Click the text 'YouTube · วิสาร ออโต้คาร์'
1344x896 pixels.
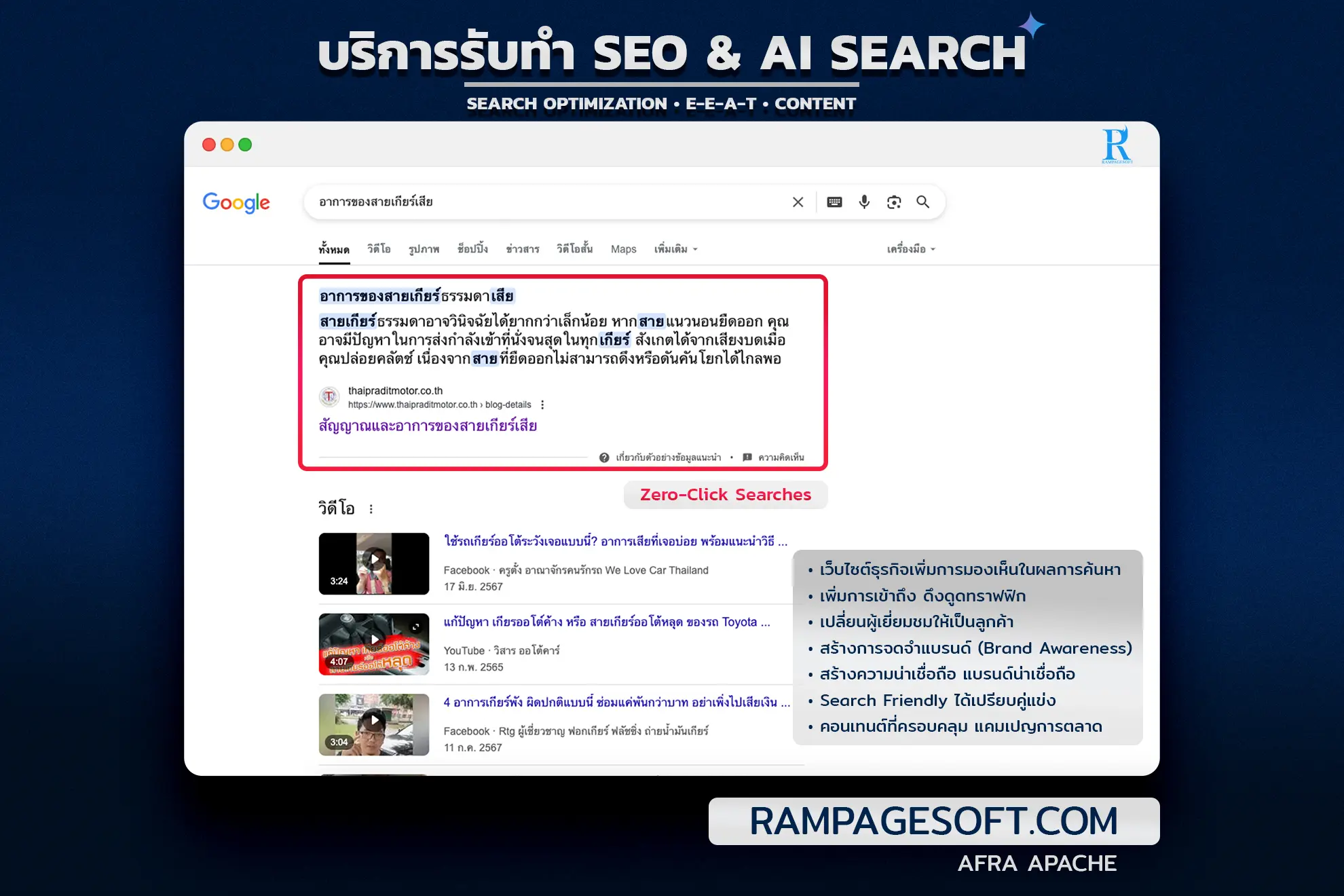point(502,650)
